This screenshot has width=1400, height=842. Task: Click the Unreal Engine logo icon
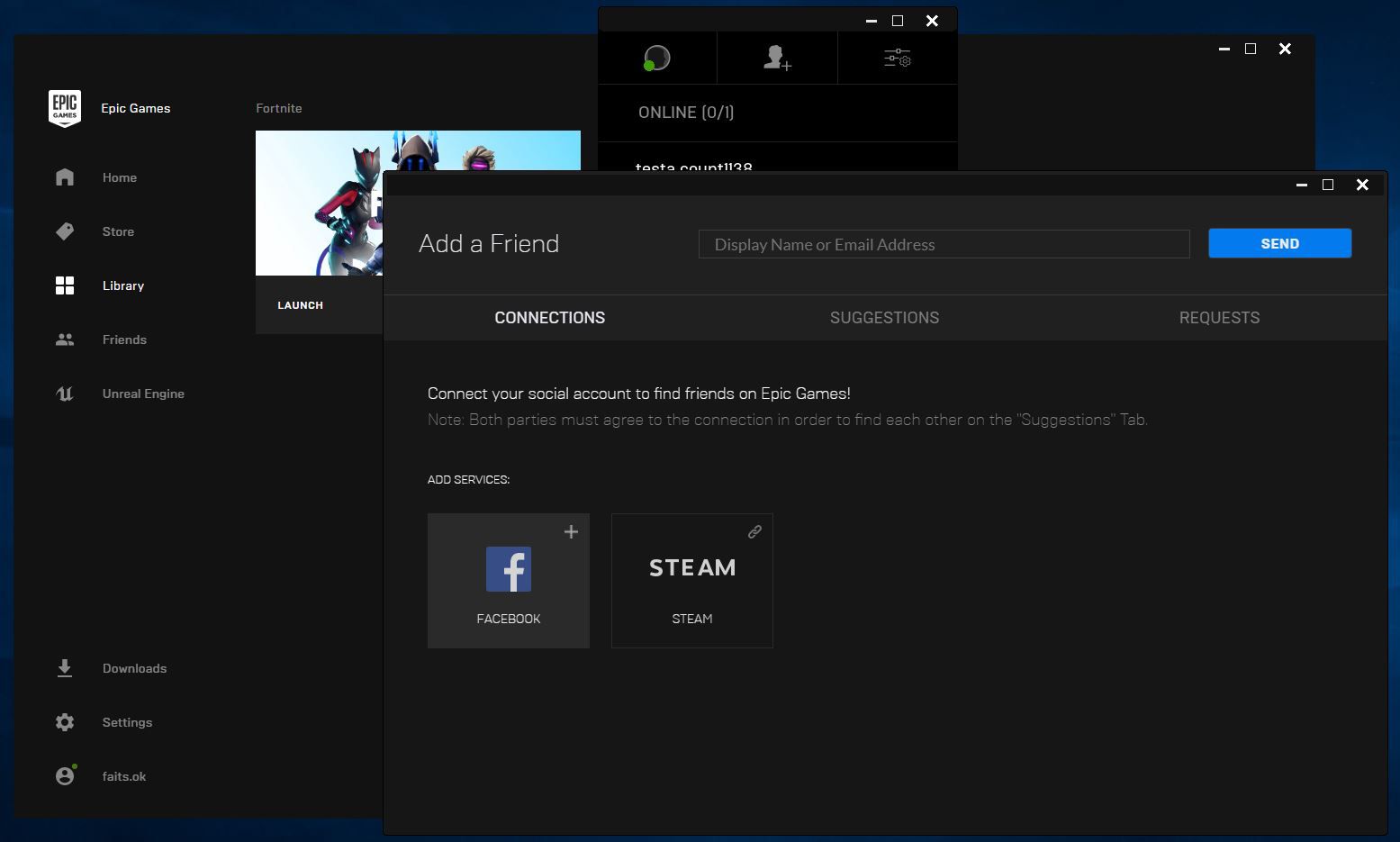(x=65, y=394)
